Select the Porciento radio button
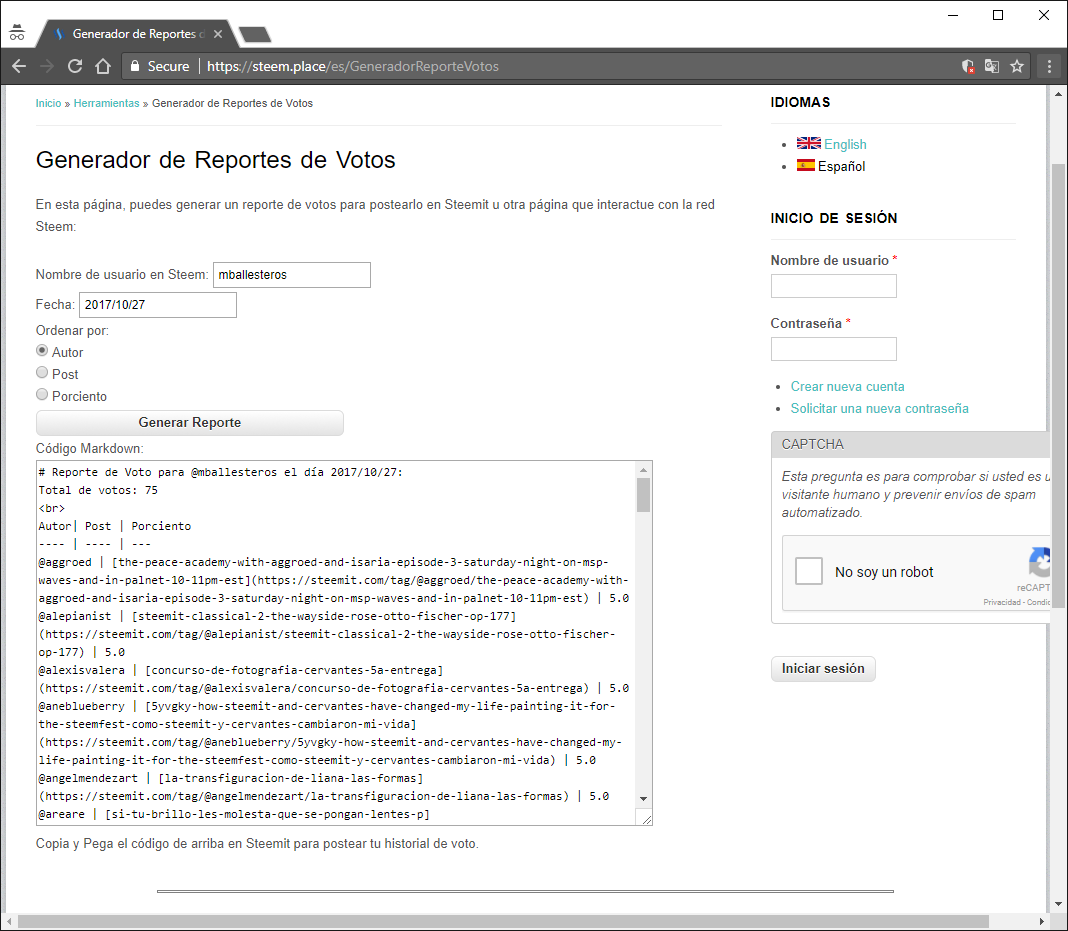The width and height of the screenshot is (1068, 931). point(42,394)
